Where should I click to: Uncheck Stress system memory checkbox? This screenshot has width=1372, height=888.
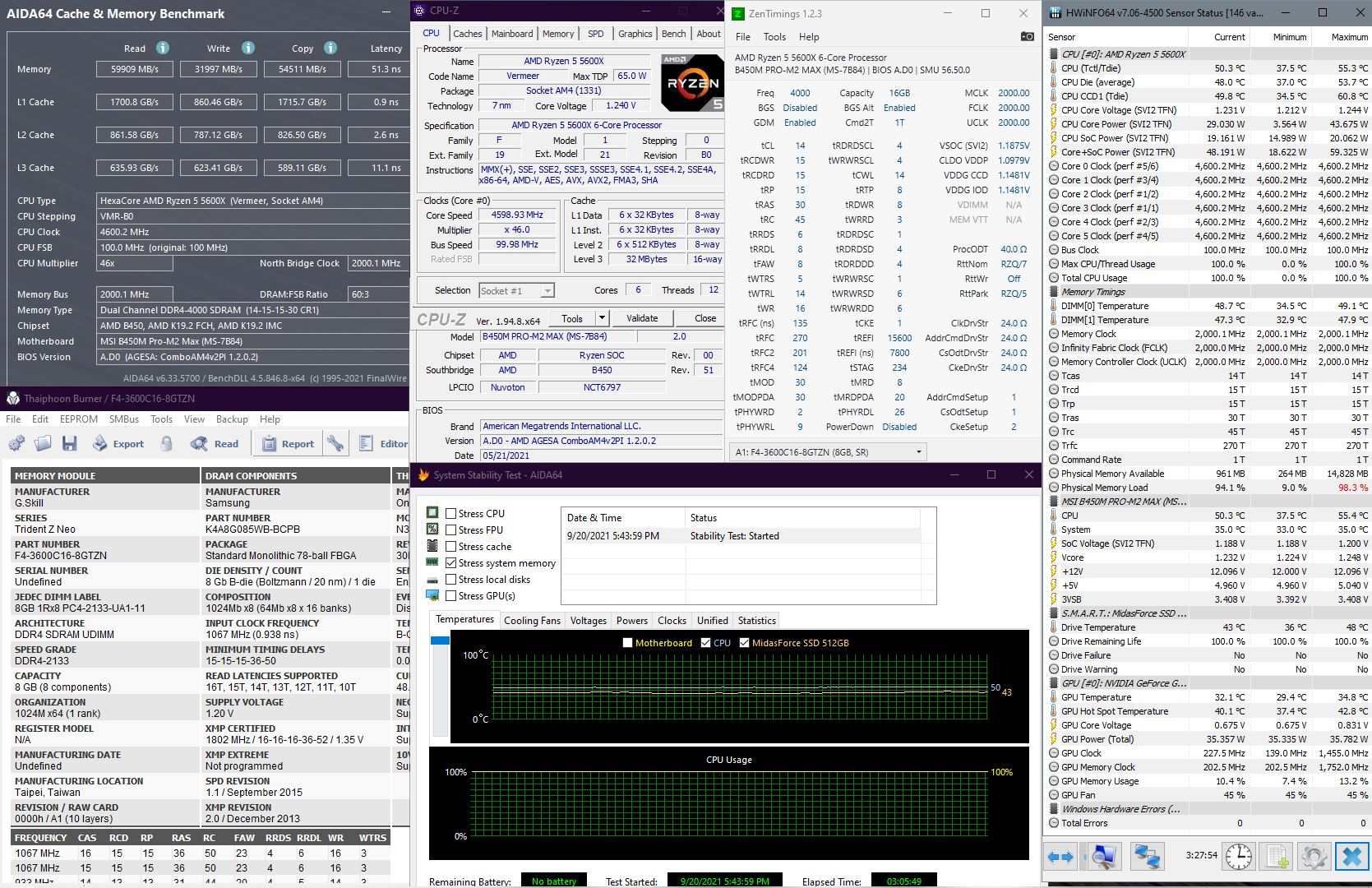point(450,562)
